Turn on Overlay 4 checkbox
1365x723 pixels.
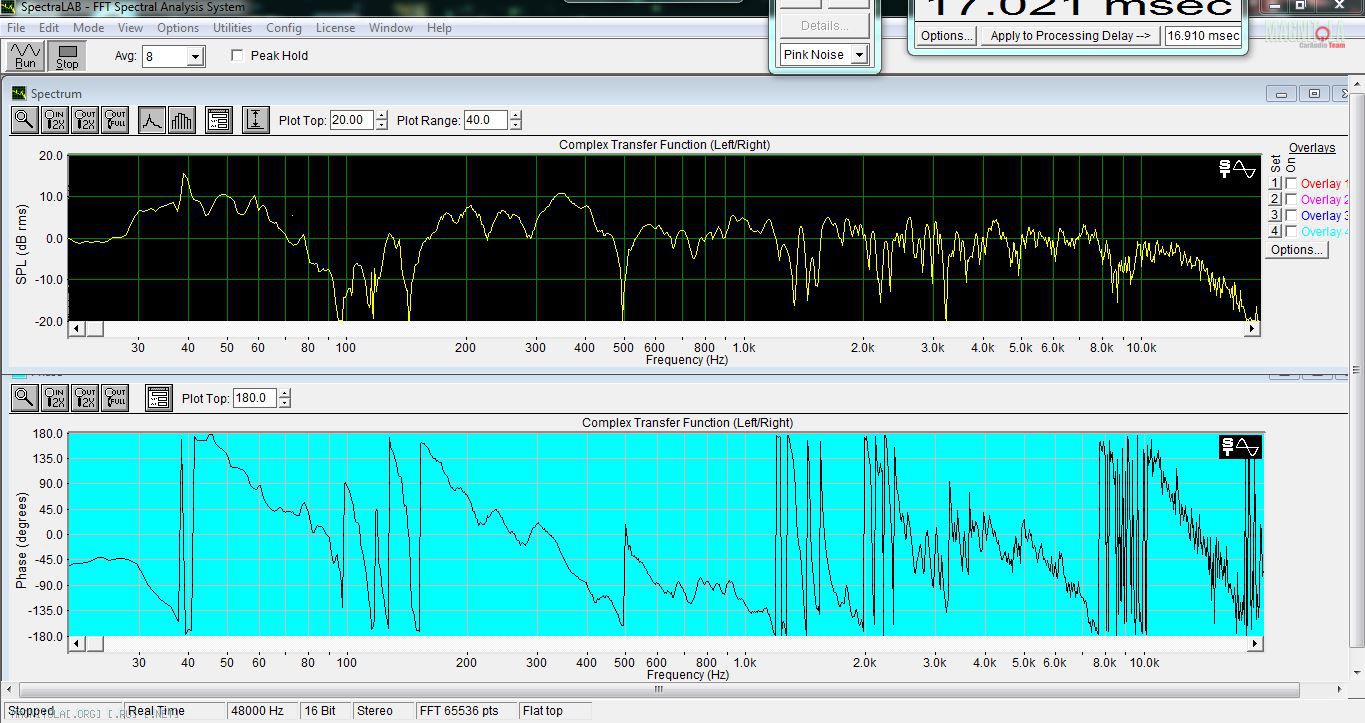coord(1292,232)
